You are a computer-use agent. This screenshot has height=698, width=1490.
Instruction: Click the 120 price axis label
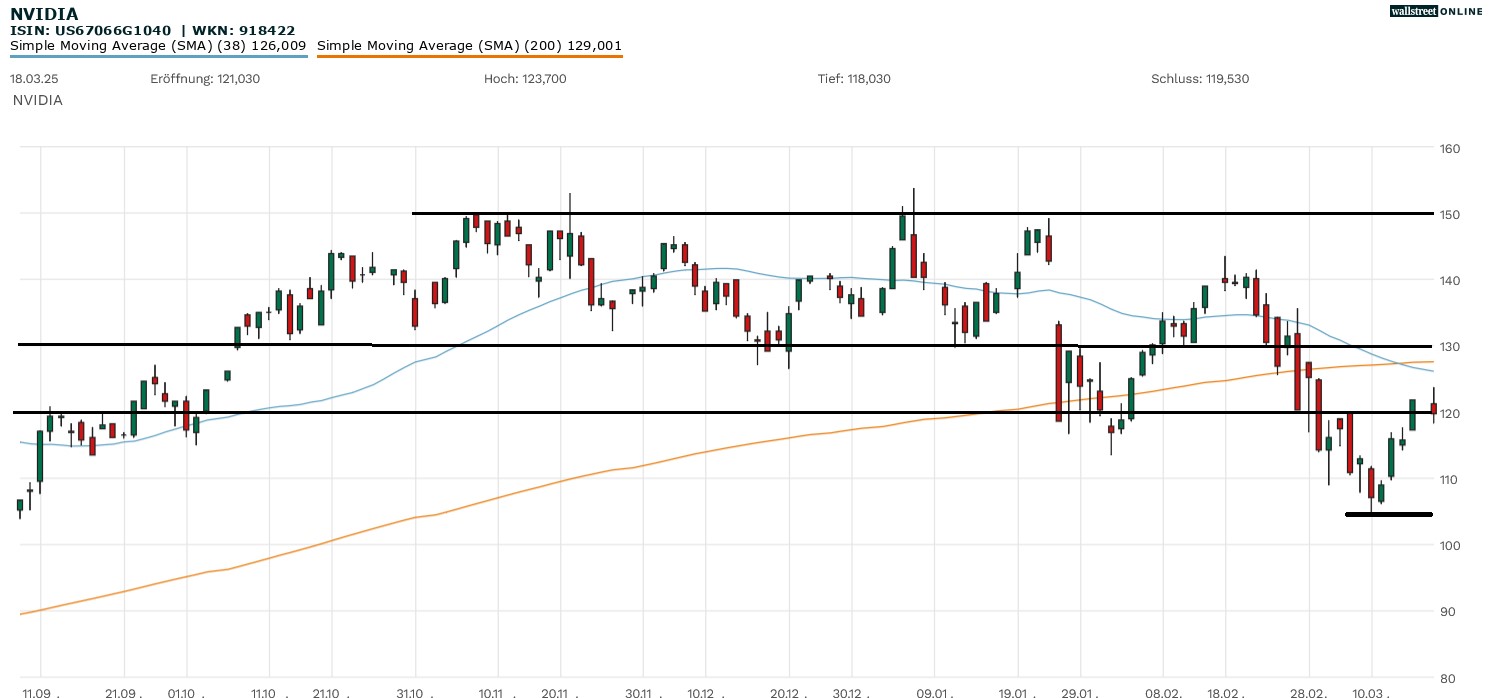point(1450,414)
